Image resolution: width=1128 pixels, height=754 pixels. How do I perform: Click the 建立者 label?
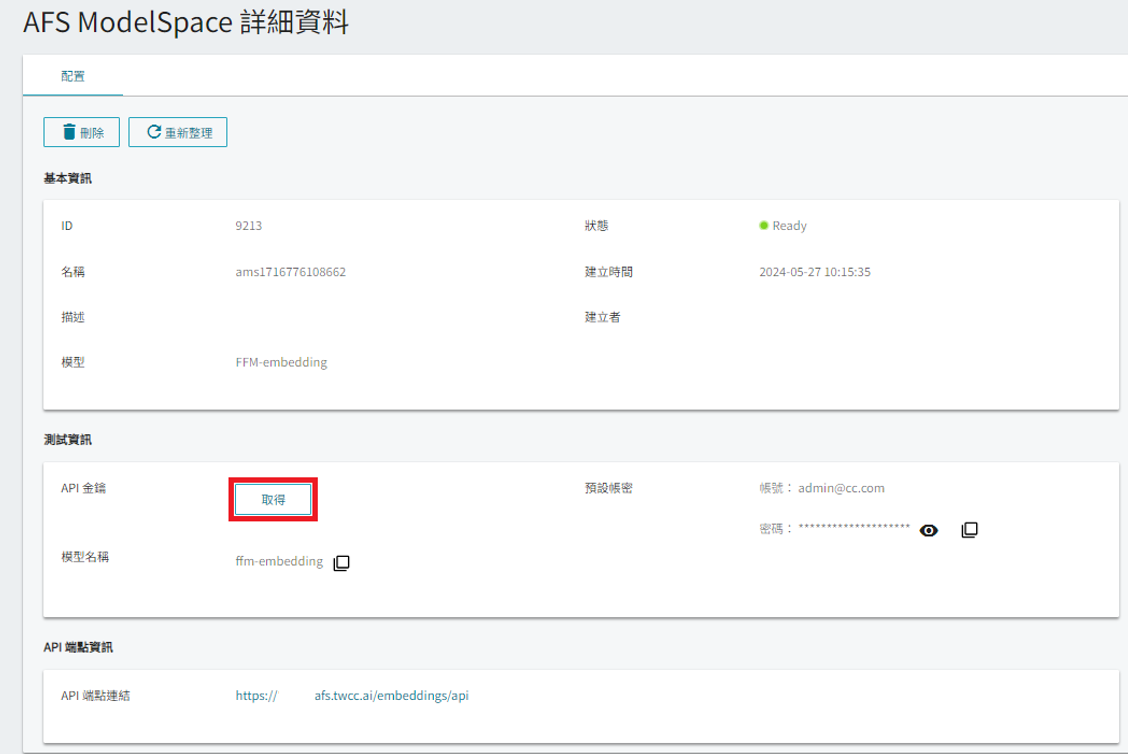(x=603, y=317)
